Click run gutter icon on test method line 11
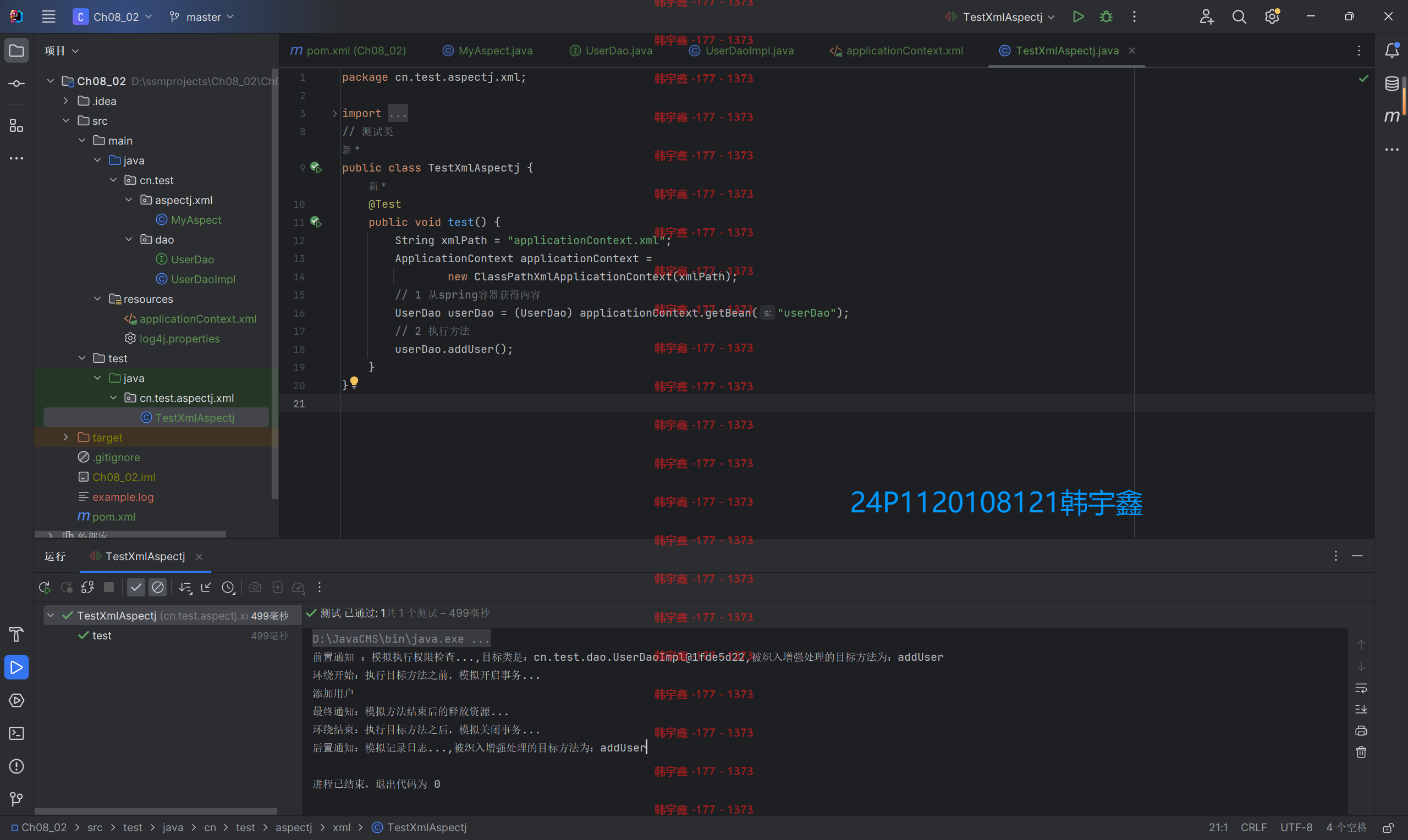Screen dimensions: 1408x840 pyautogui.click(x=316, y=222)
